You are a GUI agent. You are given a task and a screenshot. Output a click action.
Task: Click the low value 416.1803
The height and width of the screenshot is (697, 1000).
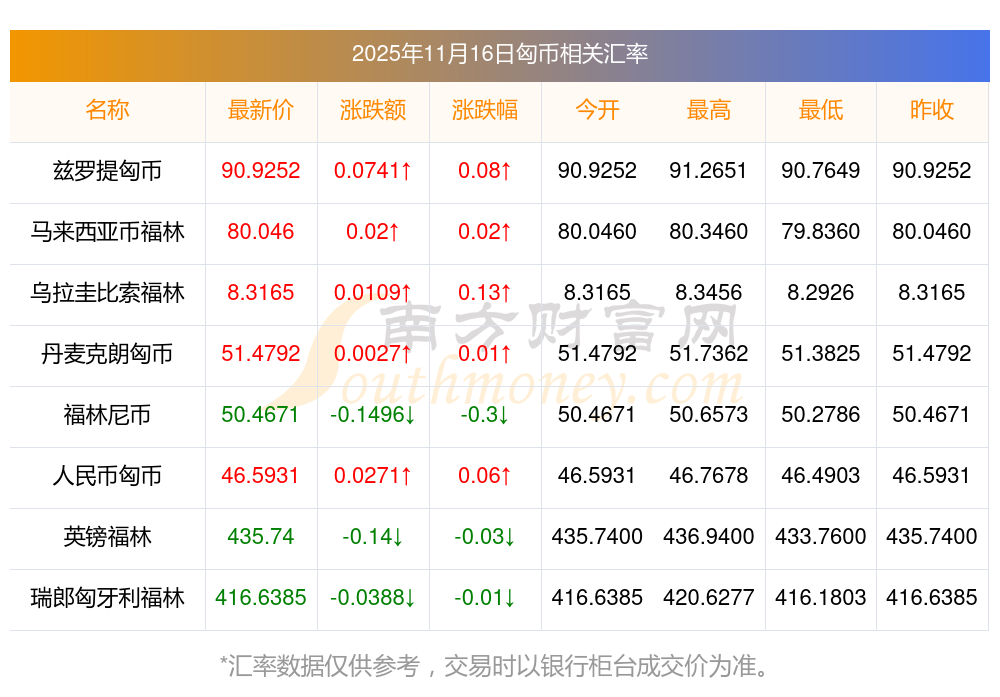[x=821, y=598]
